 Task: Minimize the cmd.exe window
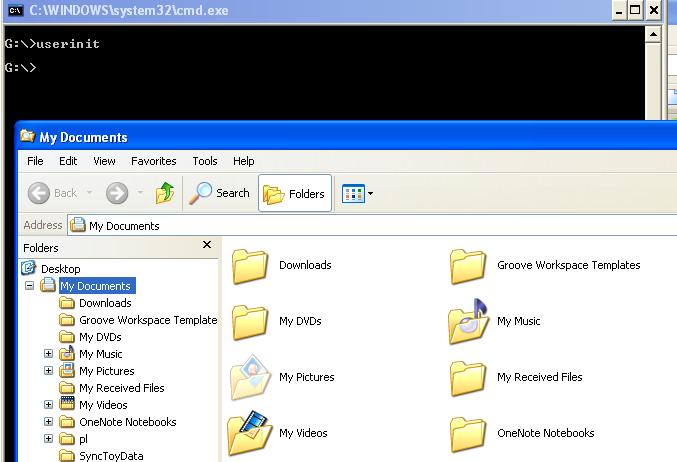[619, 10]
